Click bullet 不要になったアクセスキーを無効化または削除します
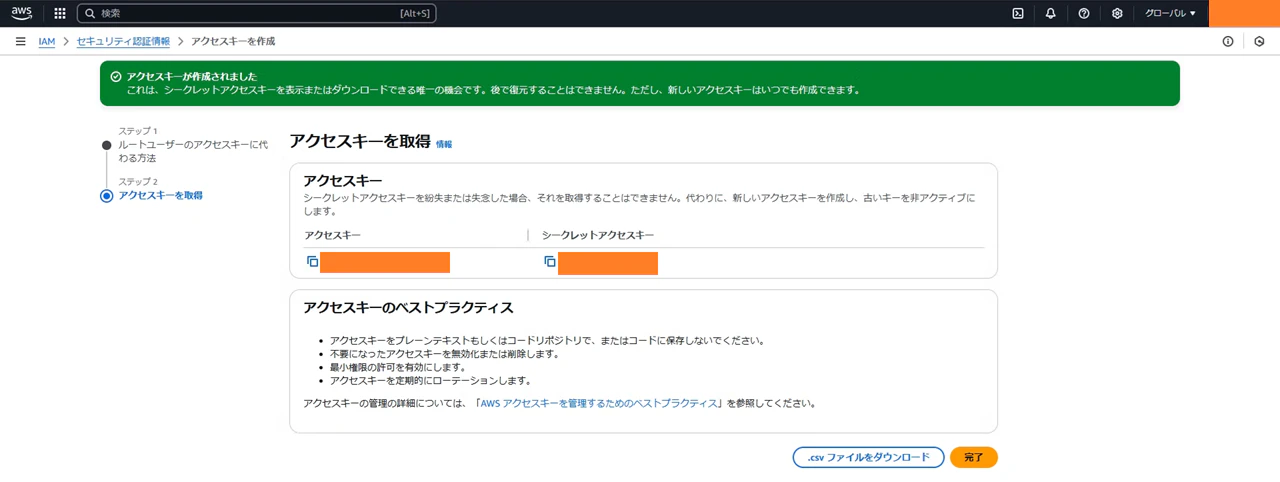Viewport: 1280px width, 482px height. [444, 354]
